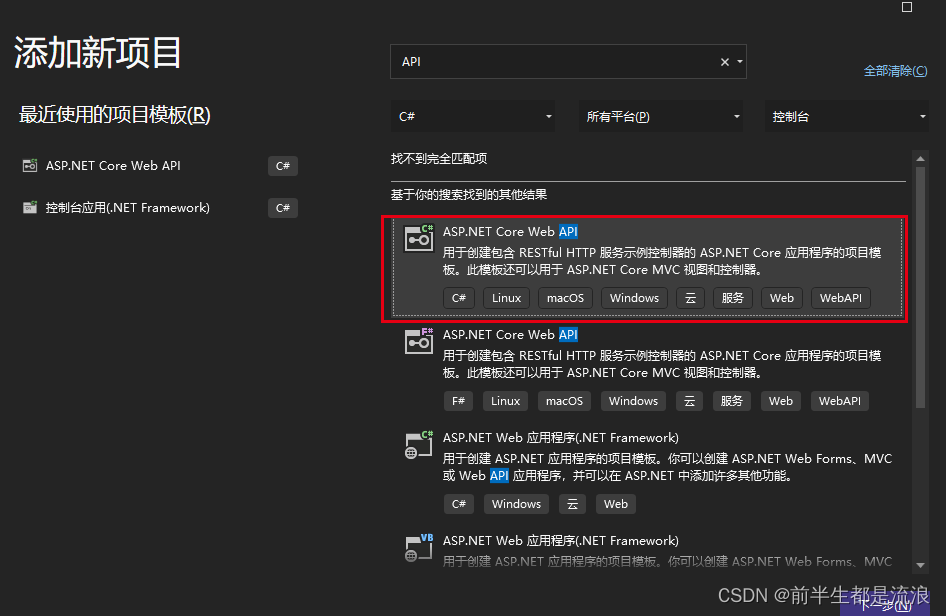Click 云 tag on the C# Web API template
This screenshot has height=616, width=946.
point(690,298)
